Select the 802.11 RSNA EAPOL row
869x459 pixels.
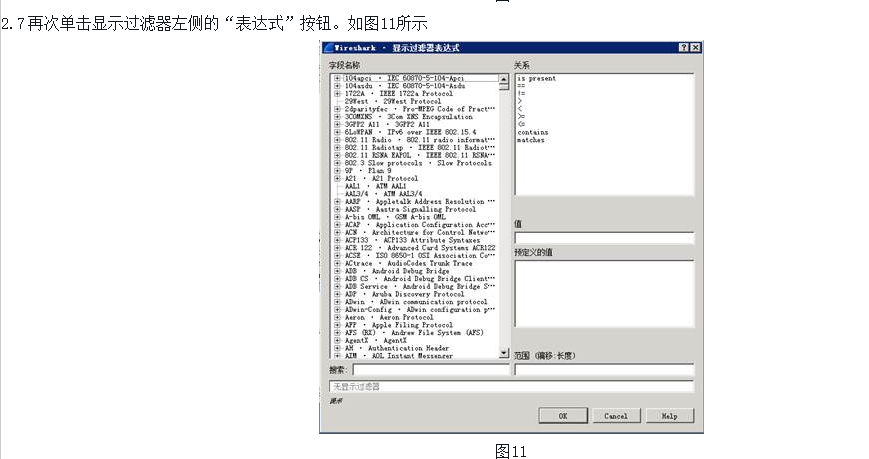[420, 155]
